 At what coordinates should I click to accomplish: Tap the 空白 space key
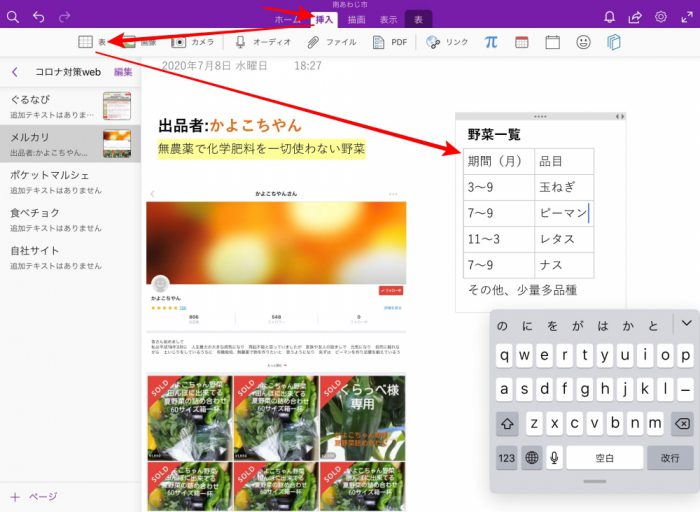point(604,458)
